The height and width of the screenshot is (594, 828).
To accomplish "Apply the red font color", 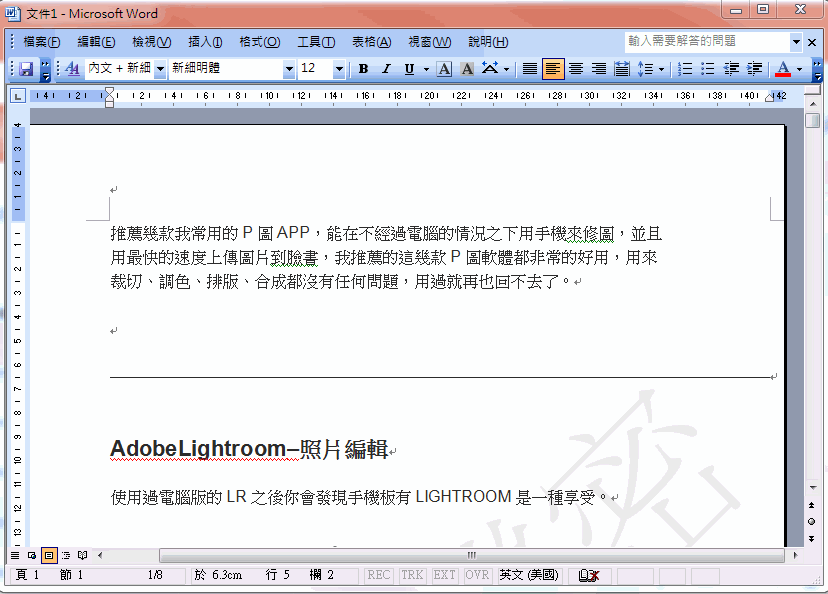I will pos(783,69).
